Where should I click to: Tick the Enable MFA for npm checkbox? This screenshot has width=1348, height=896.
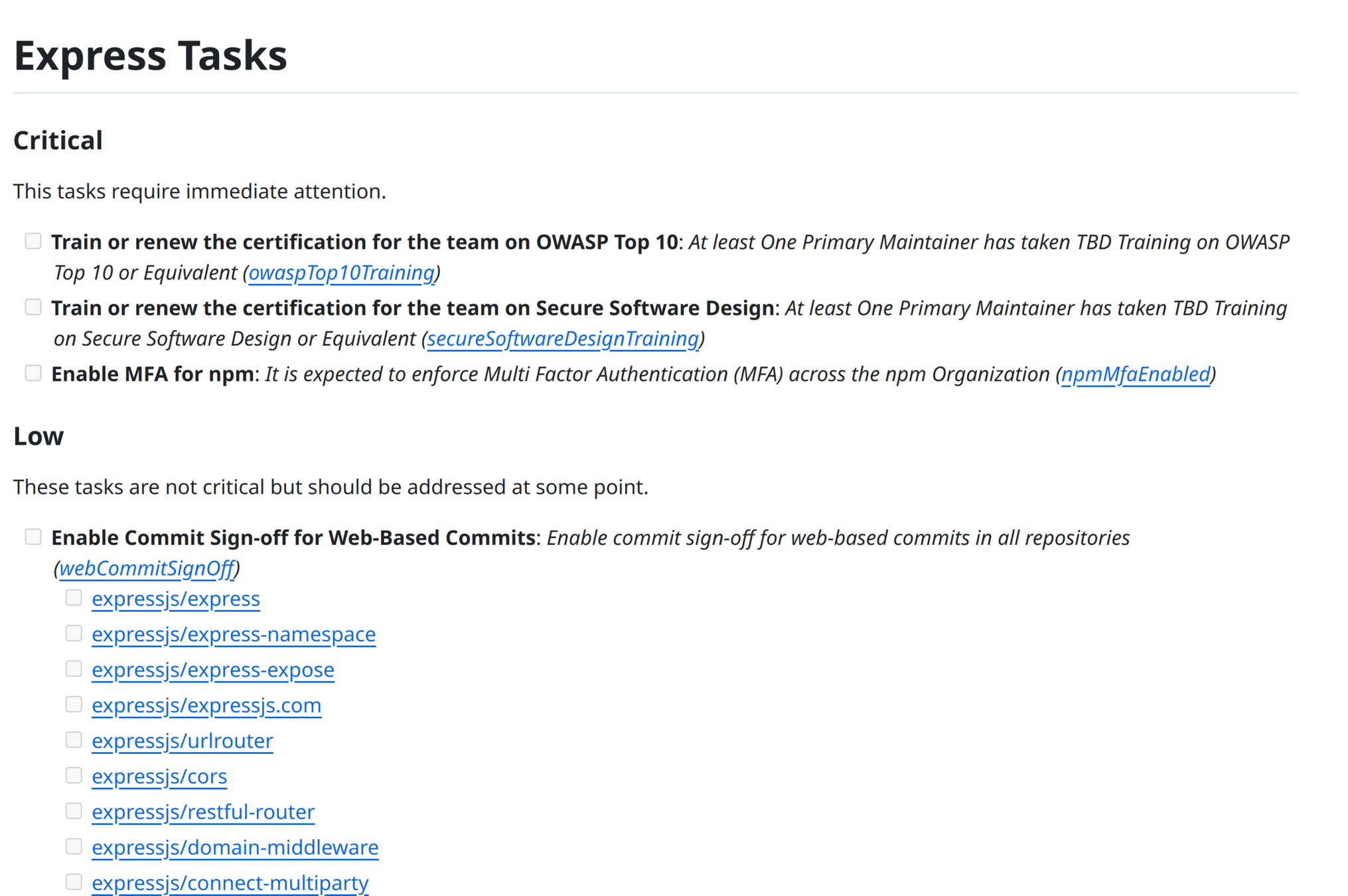[x=33, y=373]
